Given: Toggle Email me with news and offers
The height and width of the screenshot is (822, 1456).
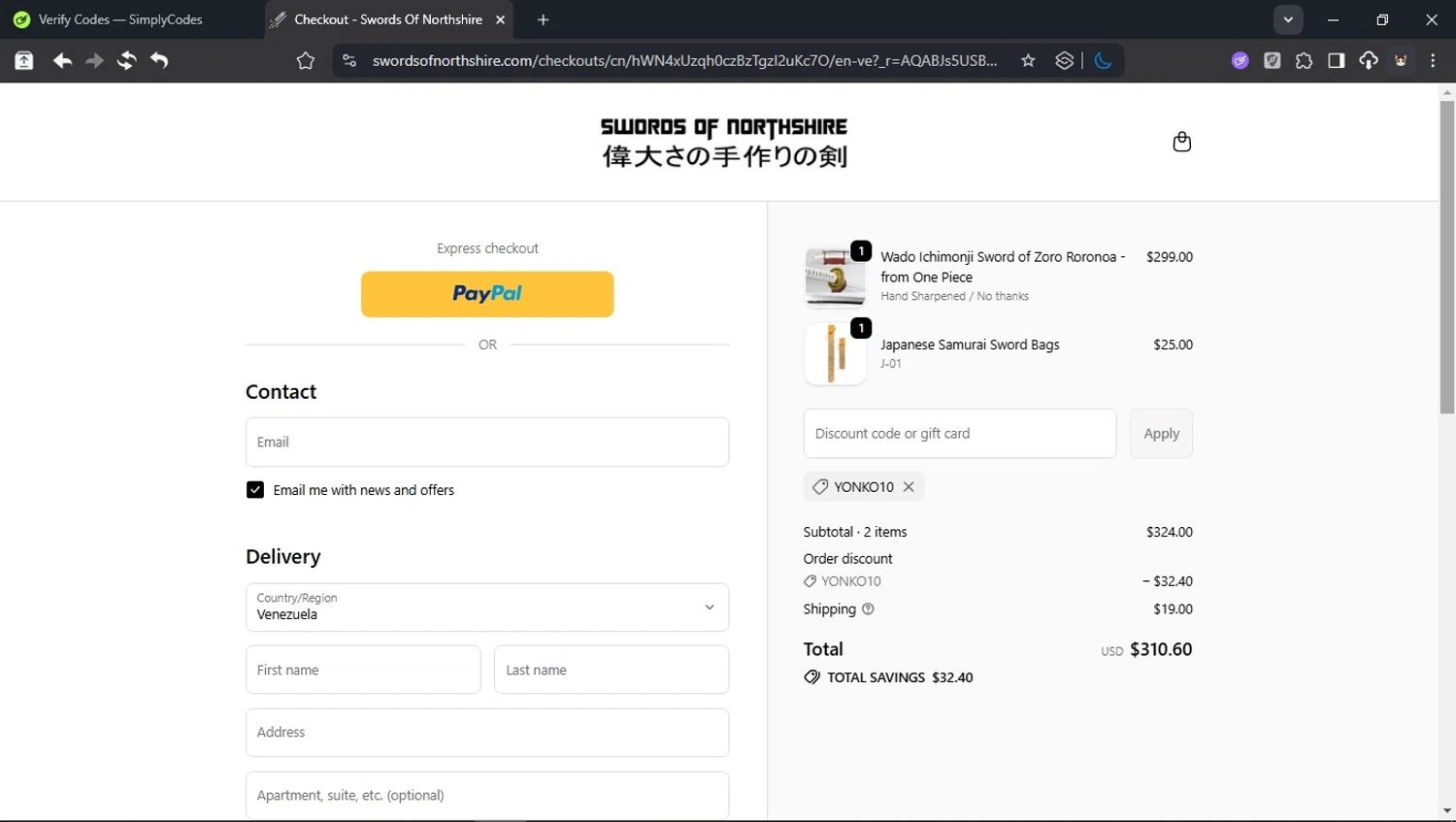Looking at the screenshot, I should (255, 490).
